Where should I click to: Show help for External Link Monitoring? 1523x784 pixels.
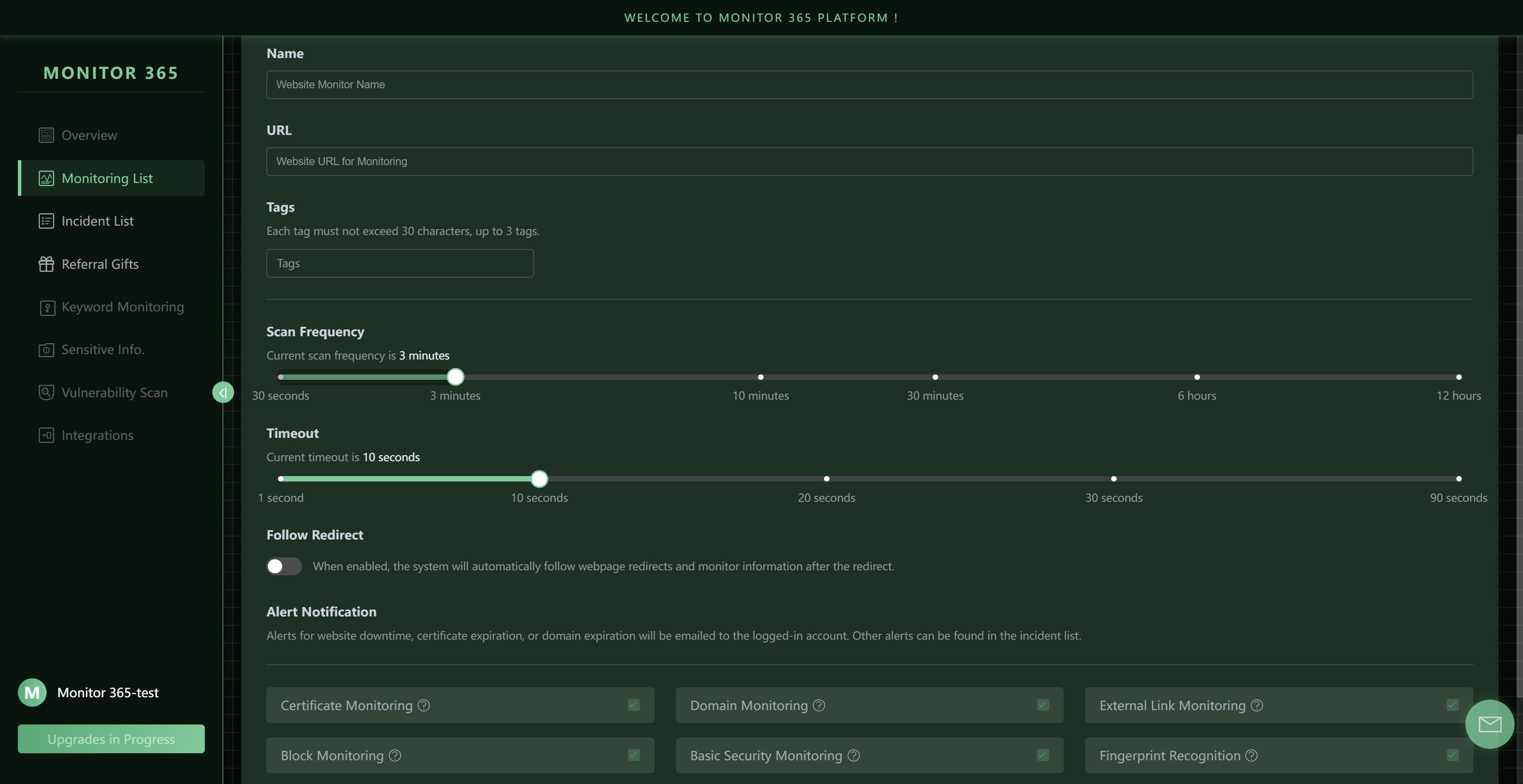(x=1257, y=705)
